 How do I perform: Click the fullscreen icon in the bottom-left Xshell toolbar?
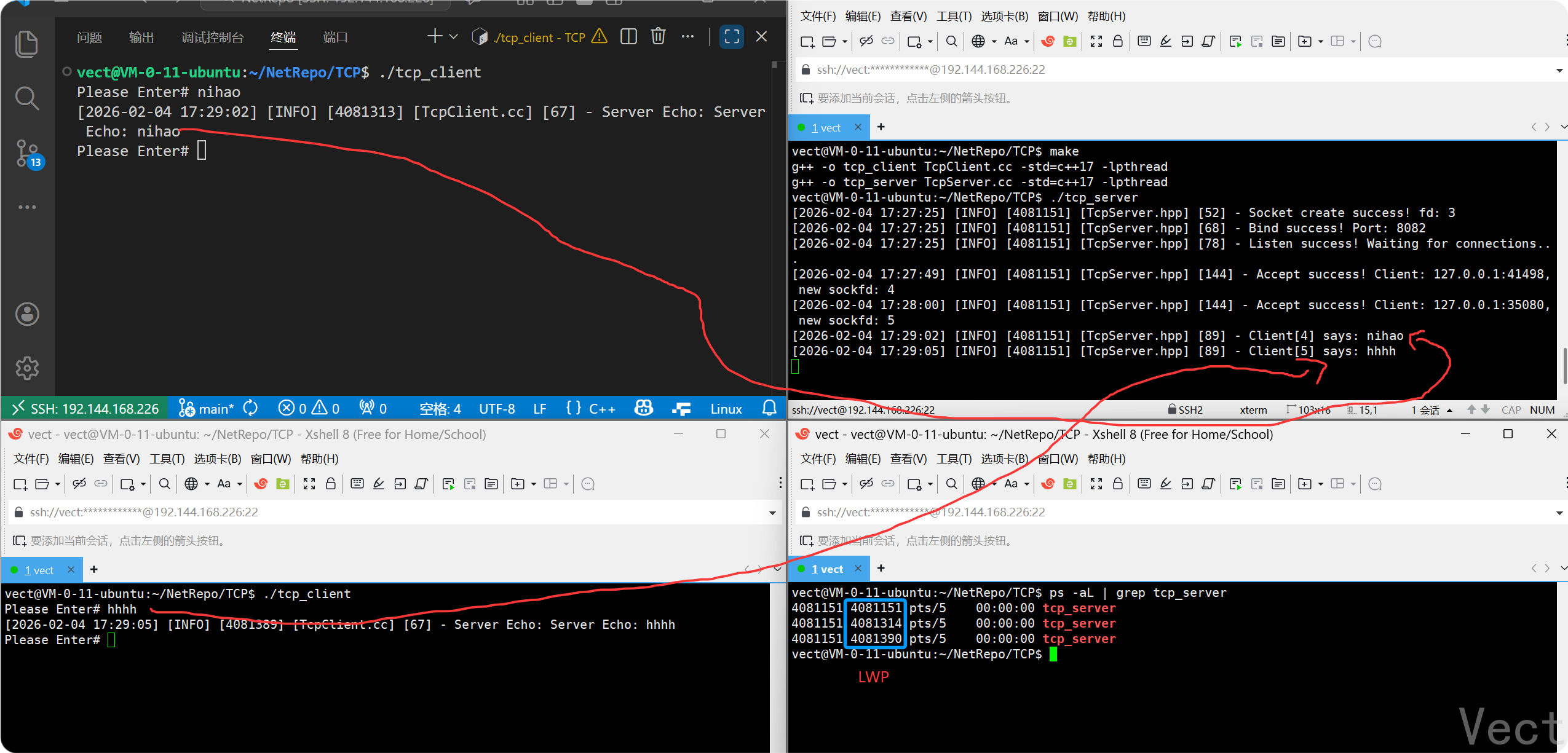point(309,484)
